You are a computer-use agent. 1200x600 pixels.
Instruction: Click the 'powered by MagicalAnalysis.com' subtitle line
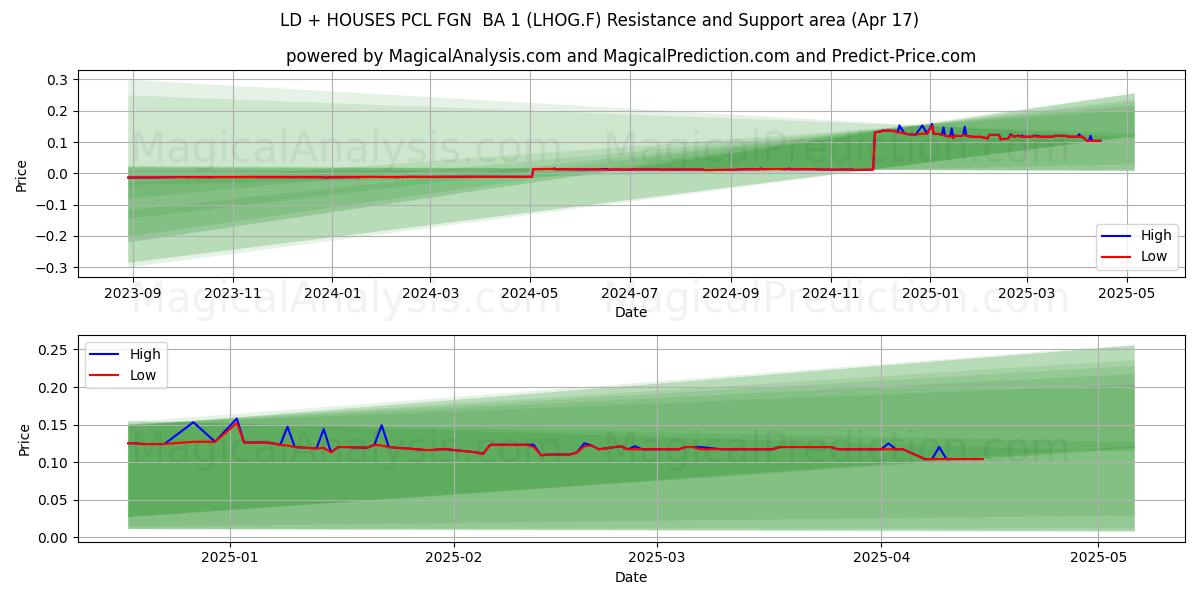tap(631, 56)
